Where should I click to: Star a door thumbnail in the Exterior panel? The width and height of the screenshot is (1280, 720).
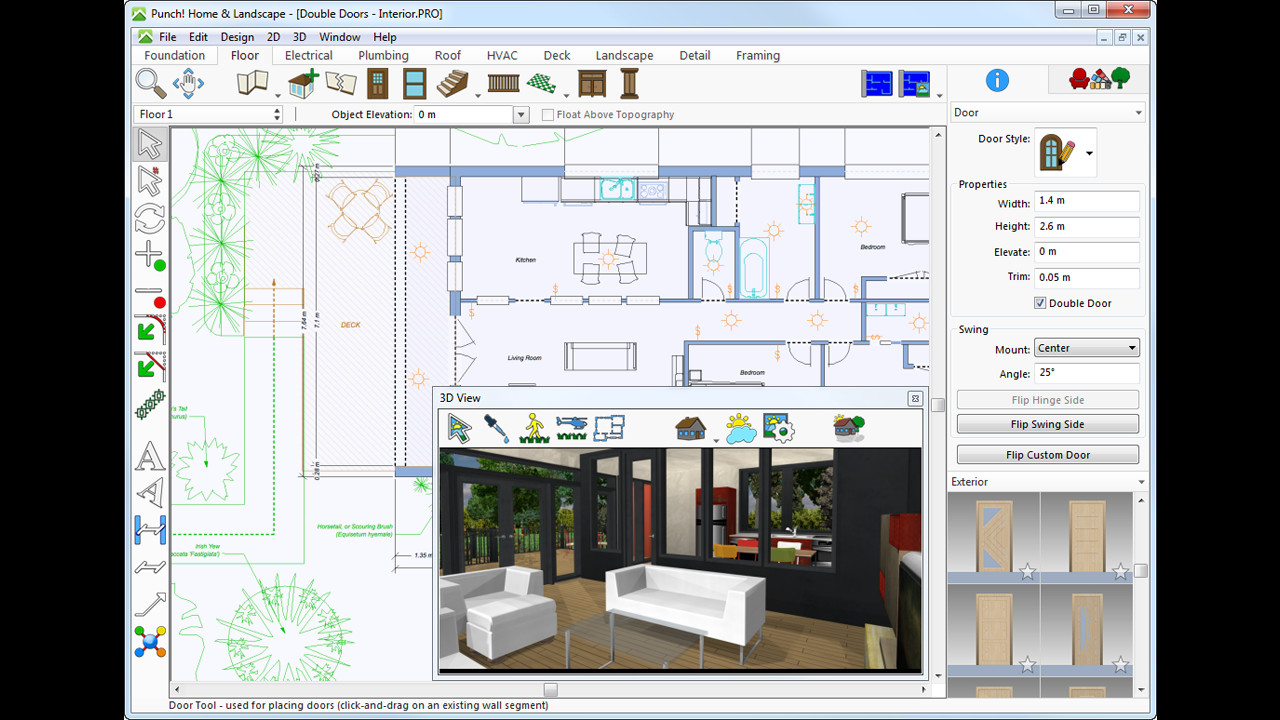pos(1027,572)
